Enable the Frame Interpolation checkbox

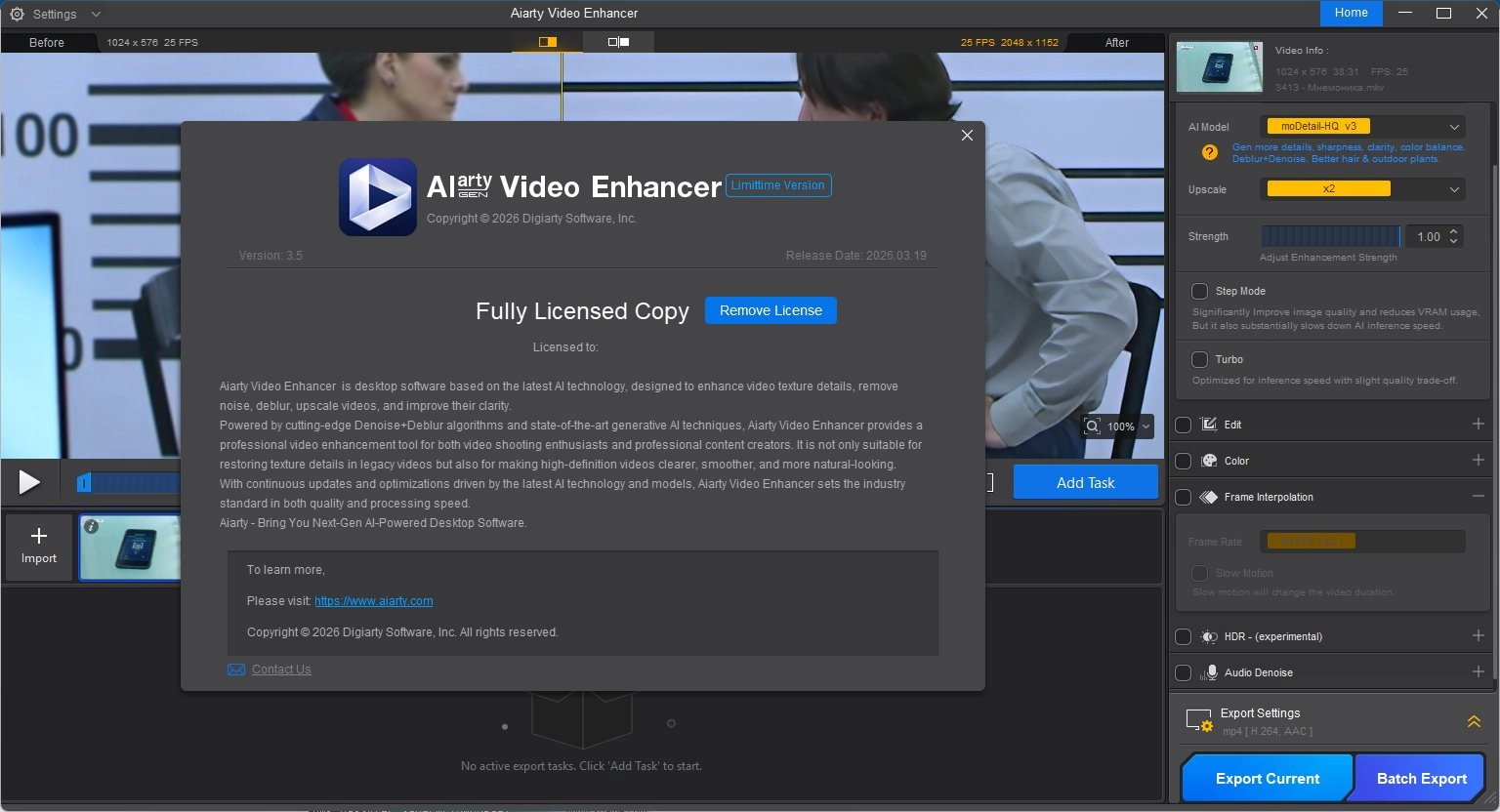coord(1183,497)
